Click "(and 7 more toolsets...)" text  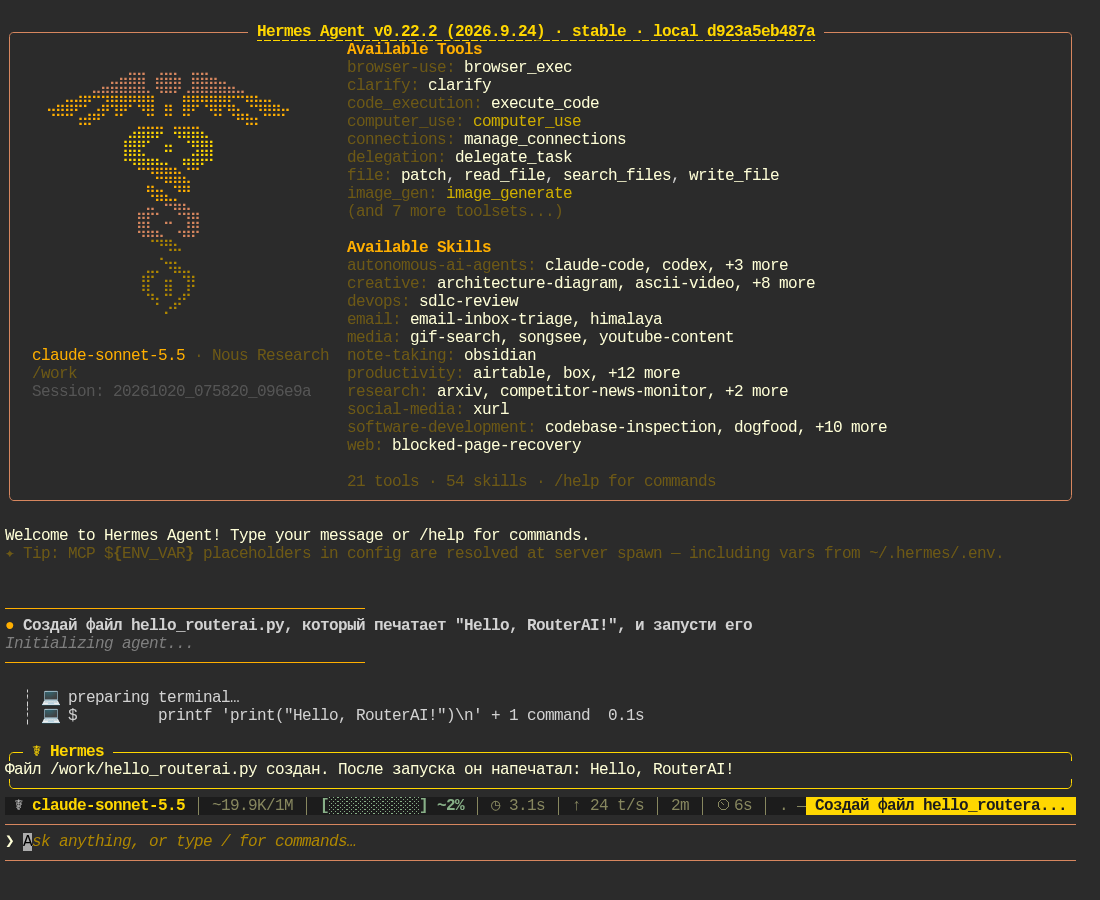(x=455, y=211)
